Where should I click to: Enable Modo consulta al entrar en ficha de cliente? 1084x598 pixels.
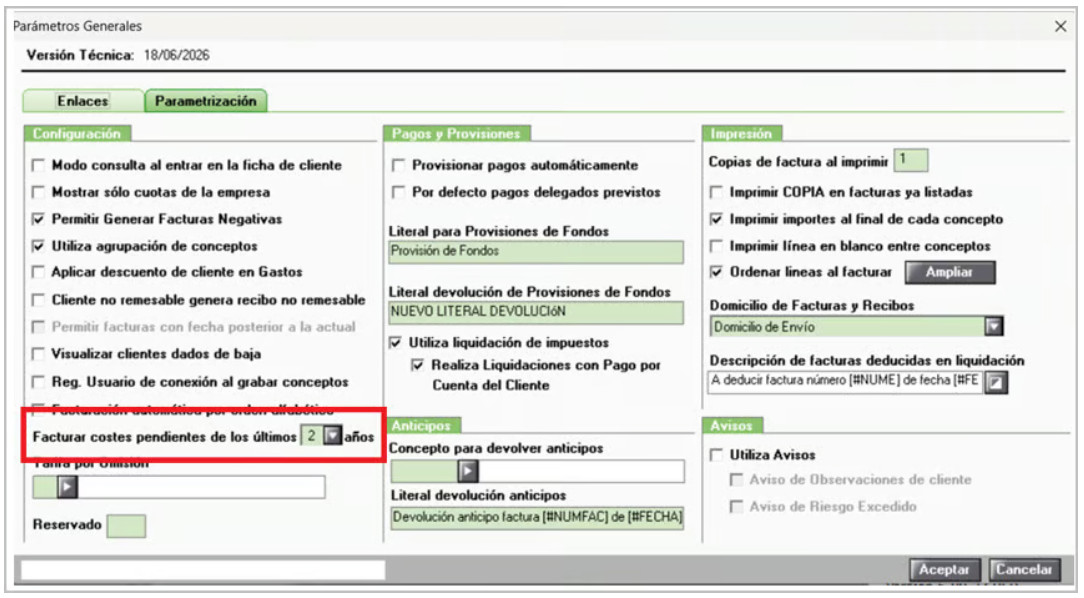tap(39, 165)
